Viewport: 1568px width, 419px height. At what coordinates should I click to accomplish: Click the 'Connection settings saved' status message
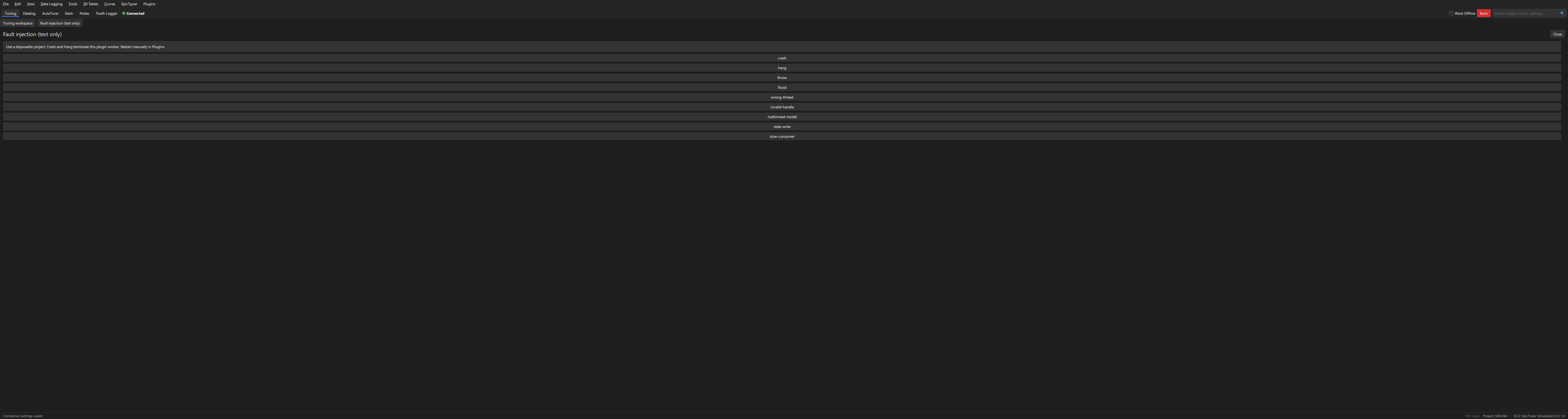coord(23,416)
